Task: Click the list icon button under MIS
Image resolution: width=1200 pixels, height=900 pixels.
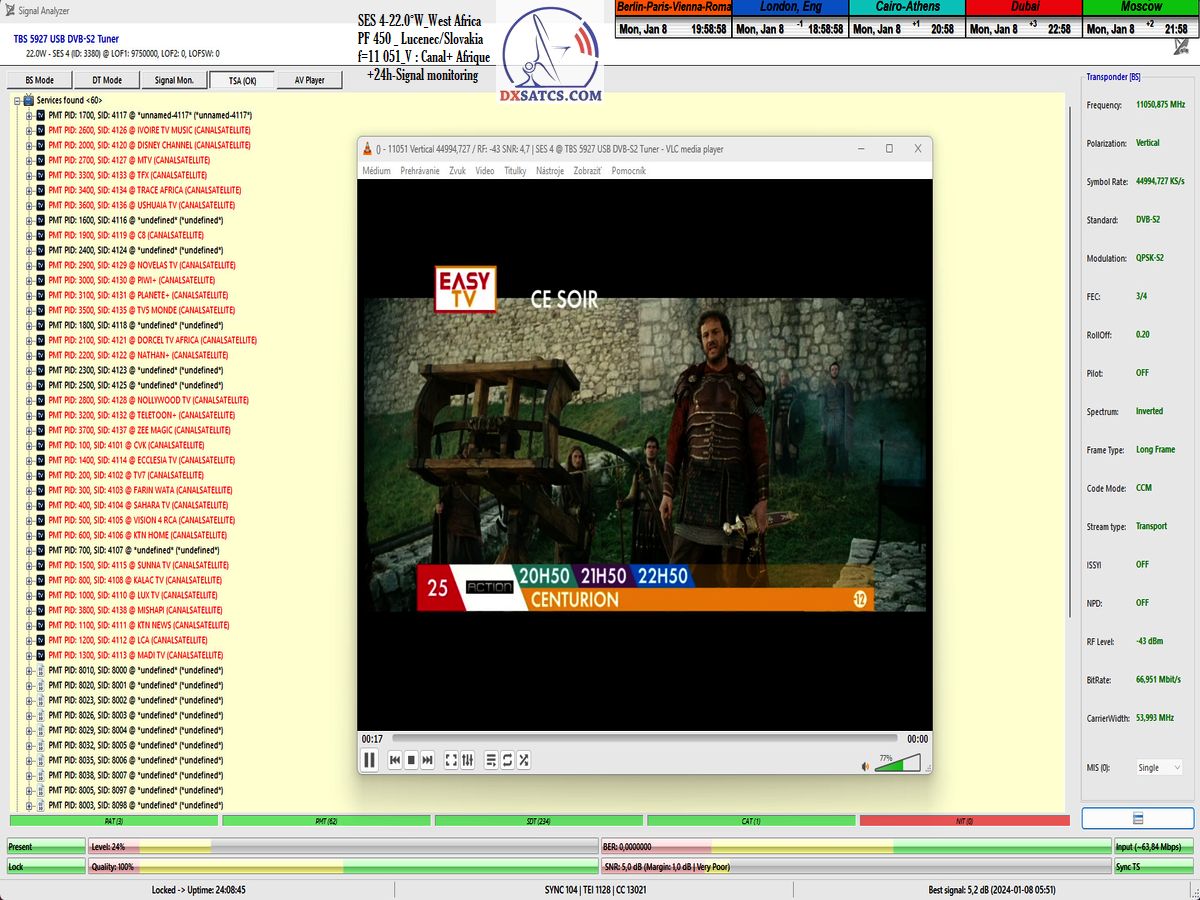Action: point(1137,818)
